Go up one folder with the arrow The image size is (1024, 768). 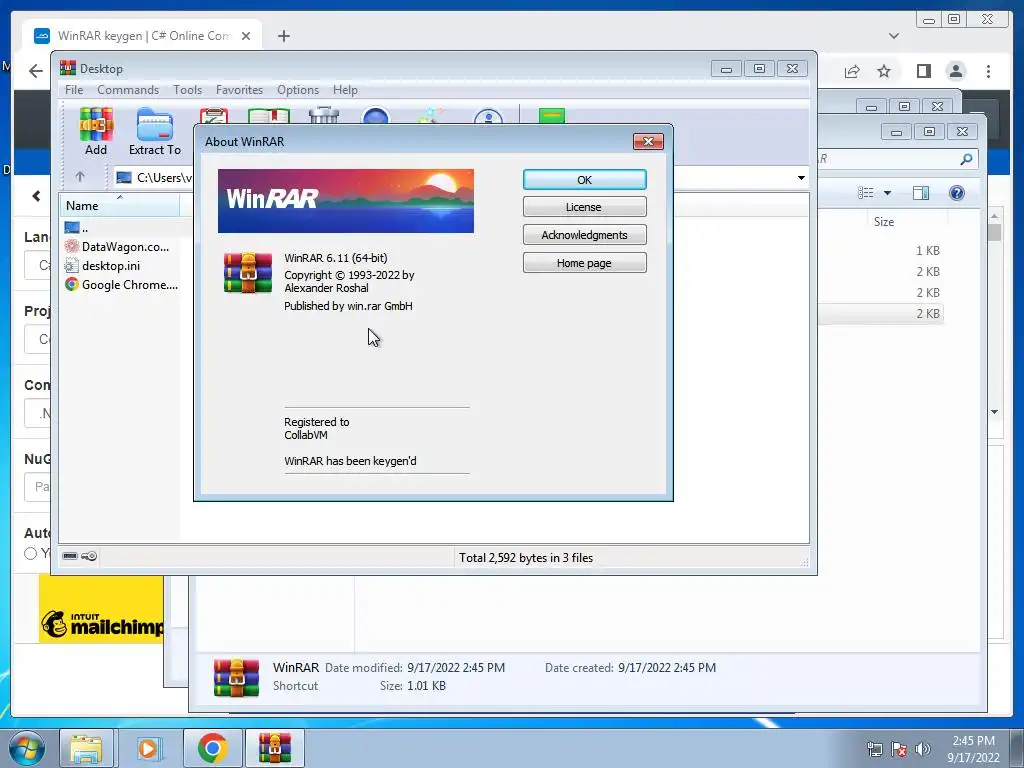(x=80, y=177)
